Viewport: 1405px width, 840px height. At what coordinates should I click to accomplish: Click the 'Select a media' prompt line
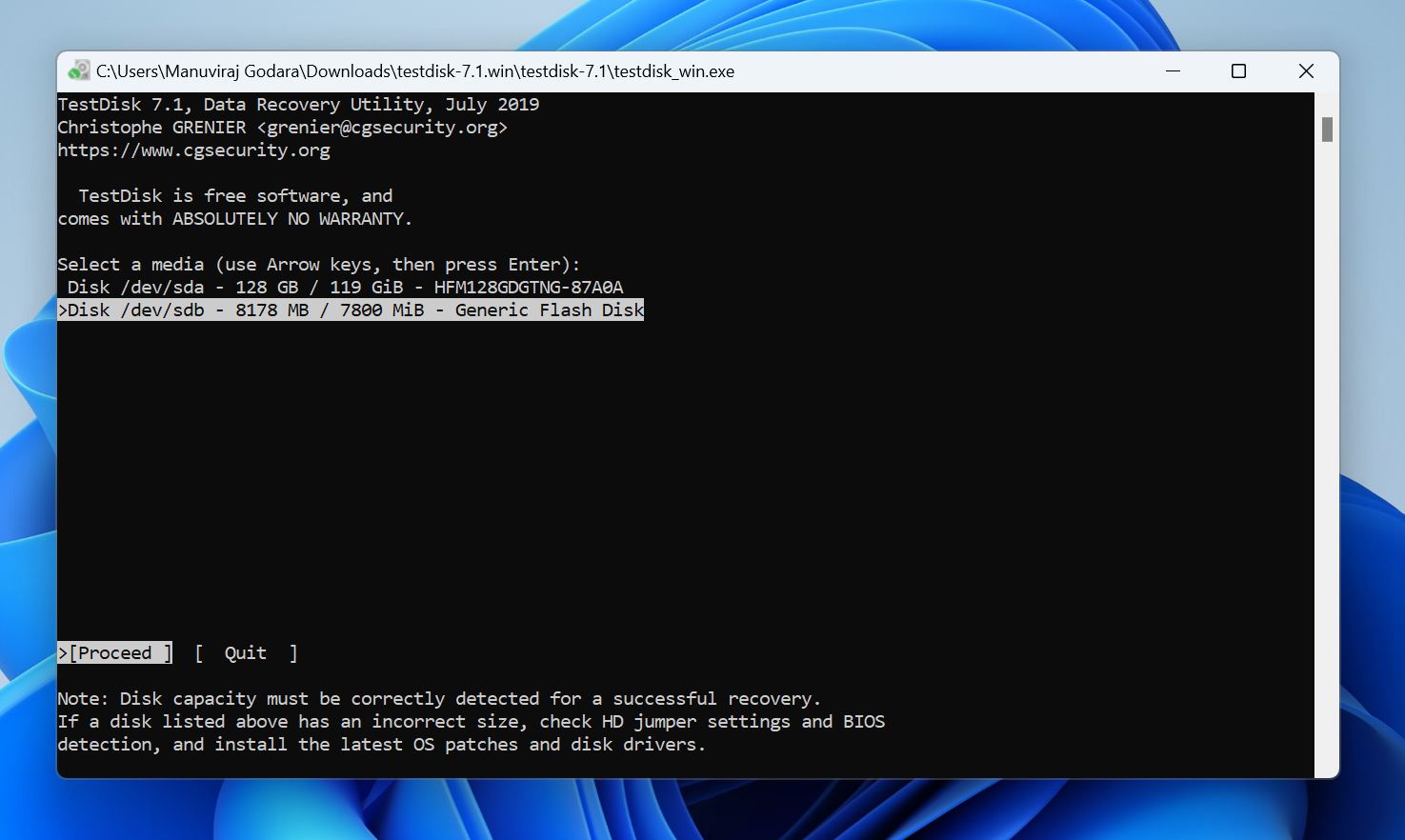pos(319,265)
